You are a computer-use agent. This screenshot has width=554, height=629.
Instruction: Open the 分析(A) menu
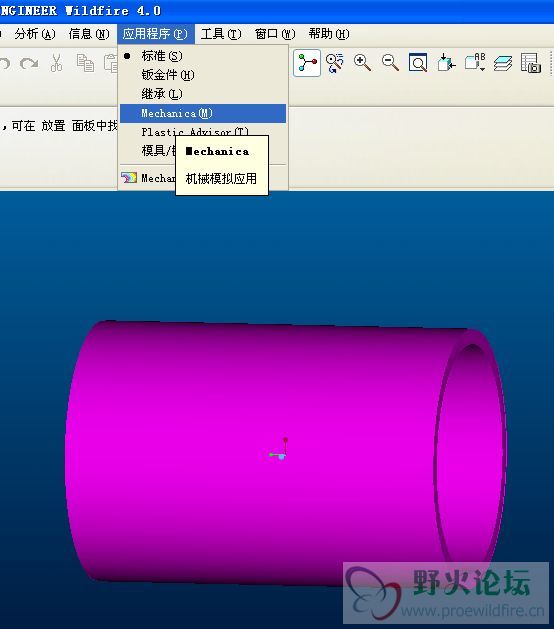(x=35, y=34)
